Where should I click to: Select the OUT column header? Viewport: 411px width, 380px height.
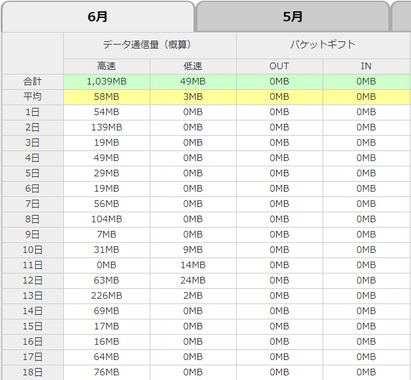[279, 66]
